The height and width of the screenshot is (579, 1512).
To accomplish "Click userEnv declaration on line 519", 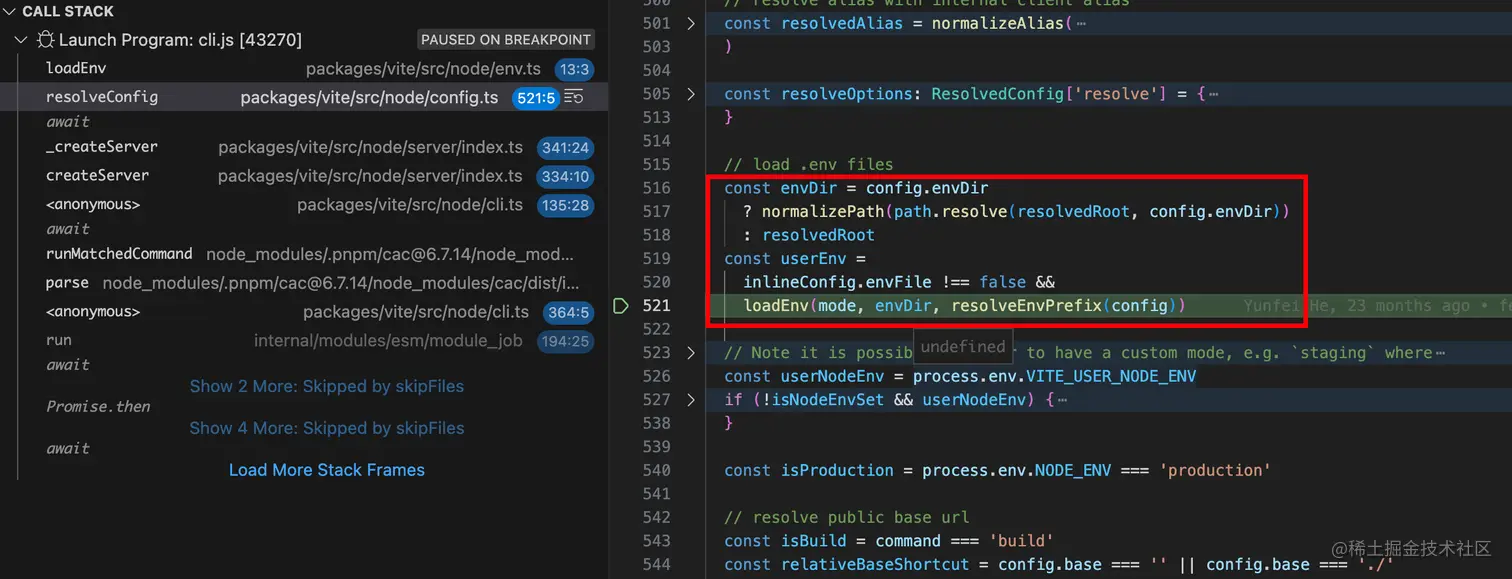I will point(813,258).
